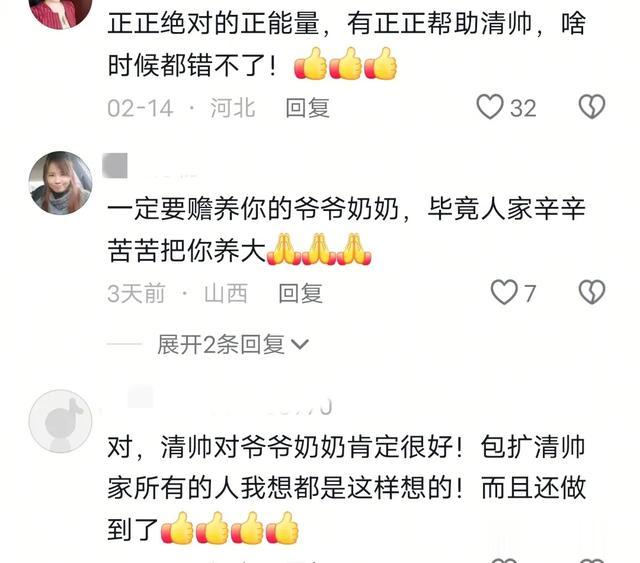This screenshot has height=563, width=640.
Task: Open profile of woman avatar in gray scarf
Action: (60, 183)
